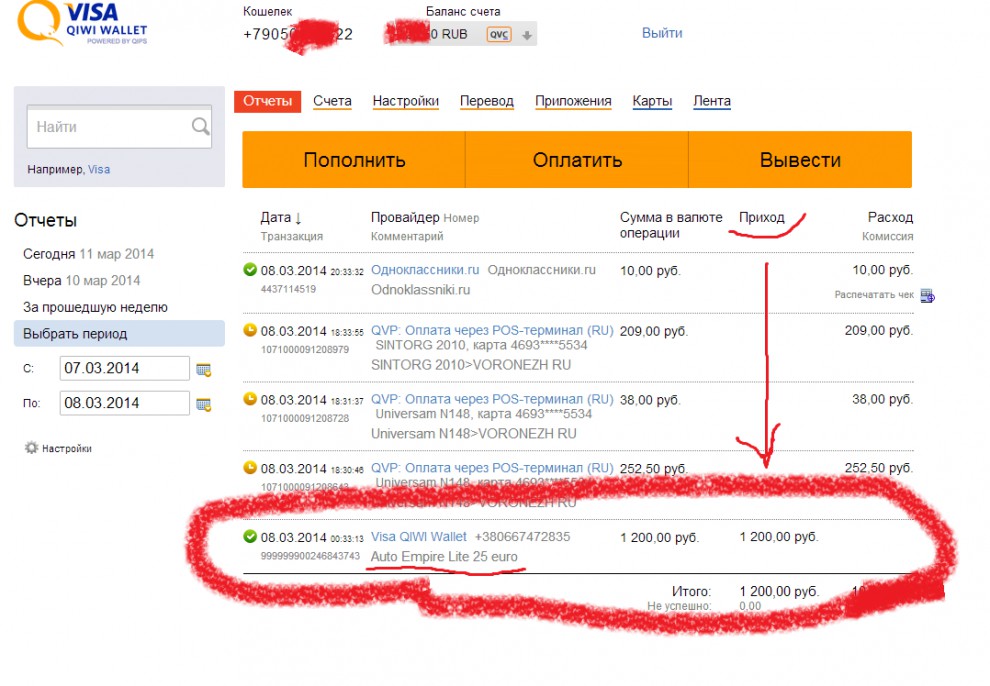The image size is (990, 686).
Task: Click the phone number +380667472835
Action: (x=522, y=536)
